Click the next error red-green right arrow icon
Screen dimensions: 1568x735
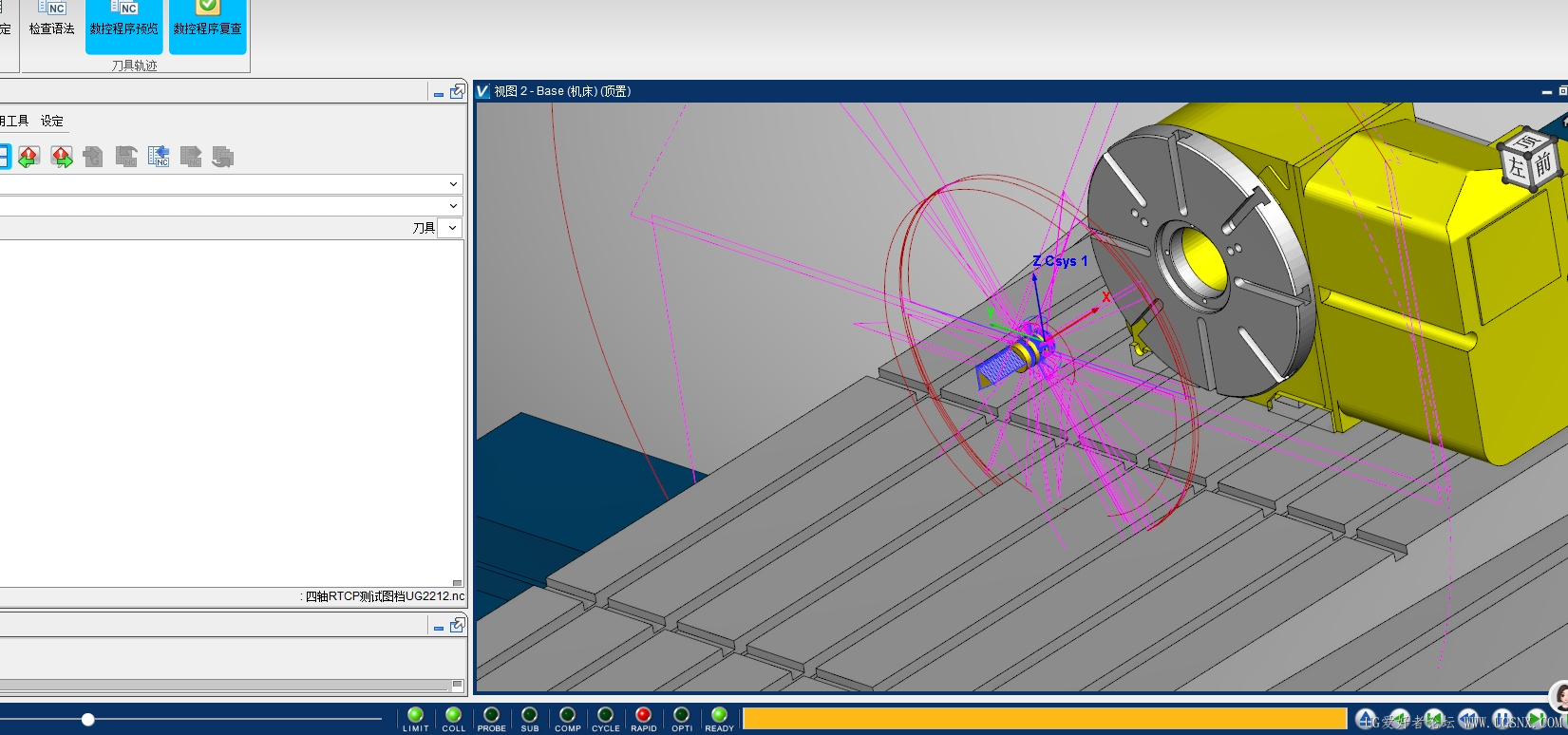tap(62, 157)
